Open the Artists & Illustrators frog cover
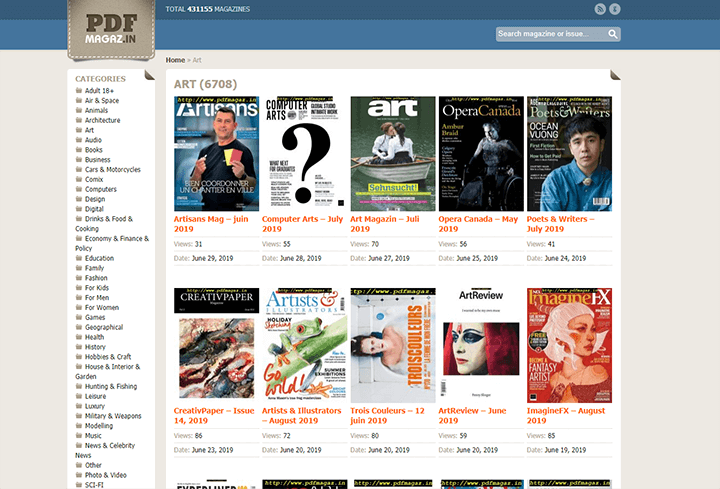Image resolution: width=720 pixels, height=489 pixels. [304, 345]
